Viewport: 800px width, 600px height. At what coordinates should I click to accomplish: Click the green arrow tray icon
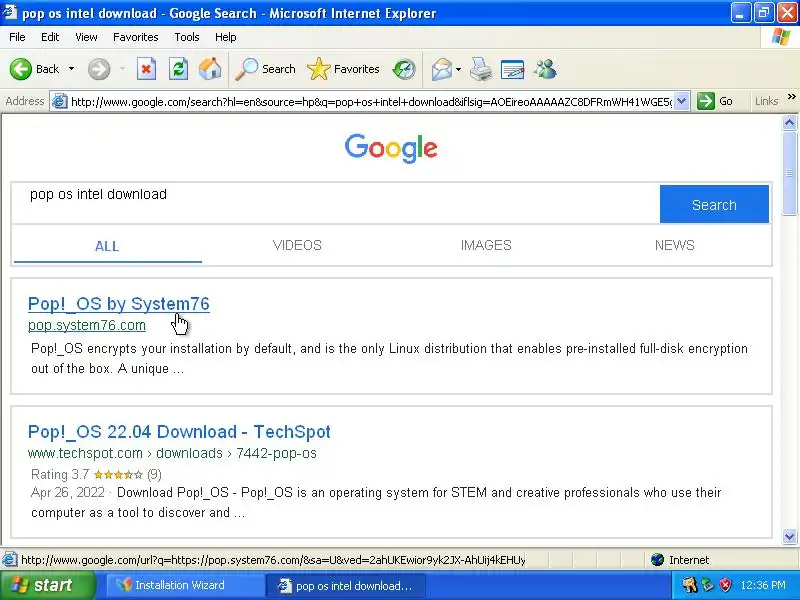coord(707,585)
